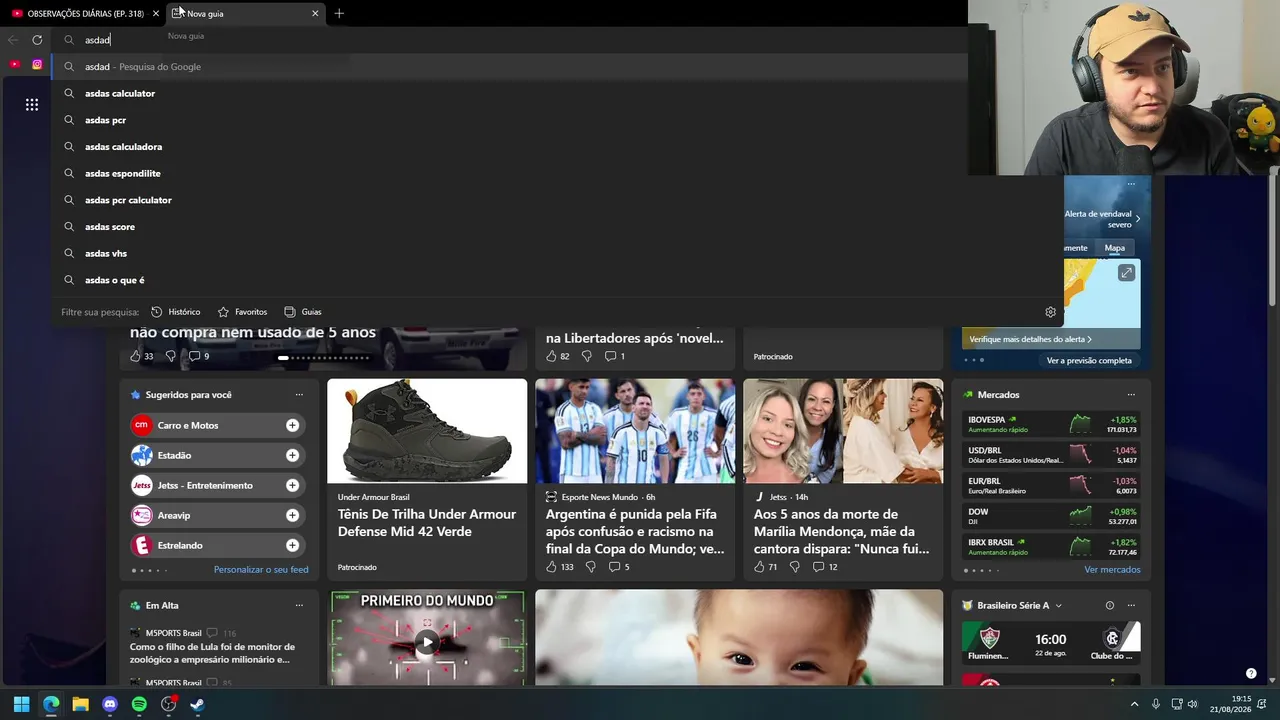Image resolution: width=1280 pixels, height=720 pixels.
Task: Launch Spotify from the taskbar
Action: pyautogui.click(x=139, y=704)
